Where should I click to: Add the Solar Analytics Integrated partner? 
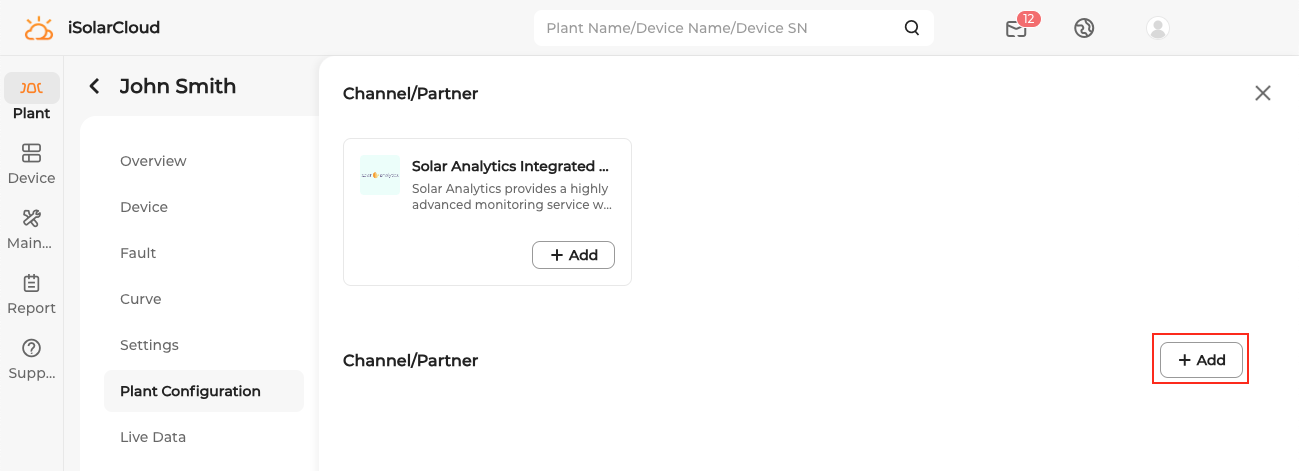pos(573,255)
